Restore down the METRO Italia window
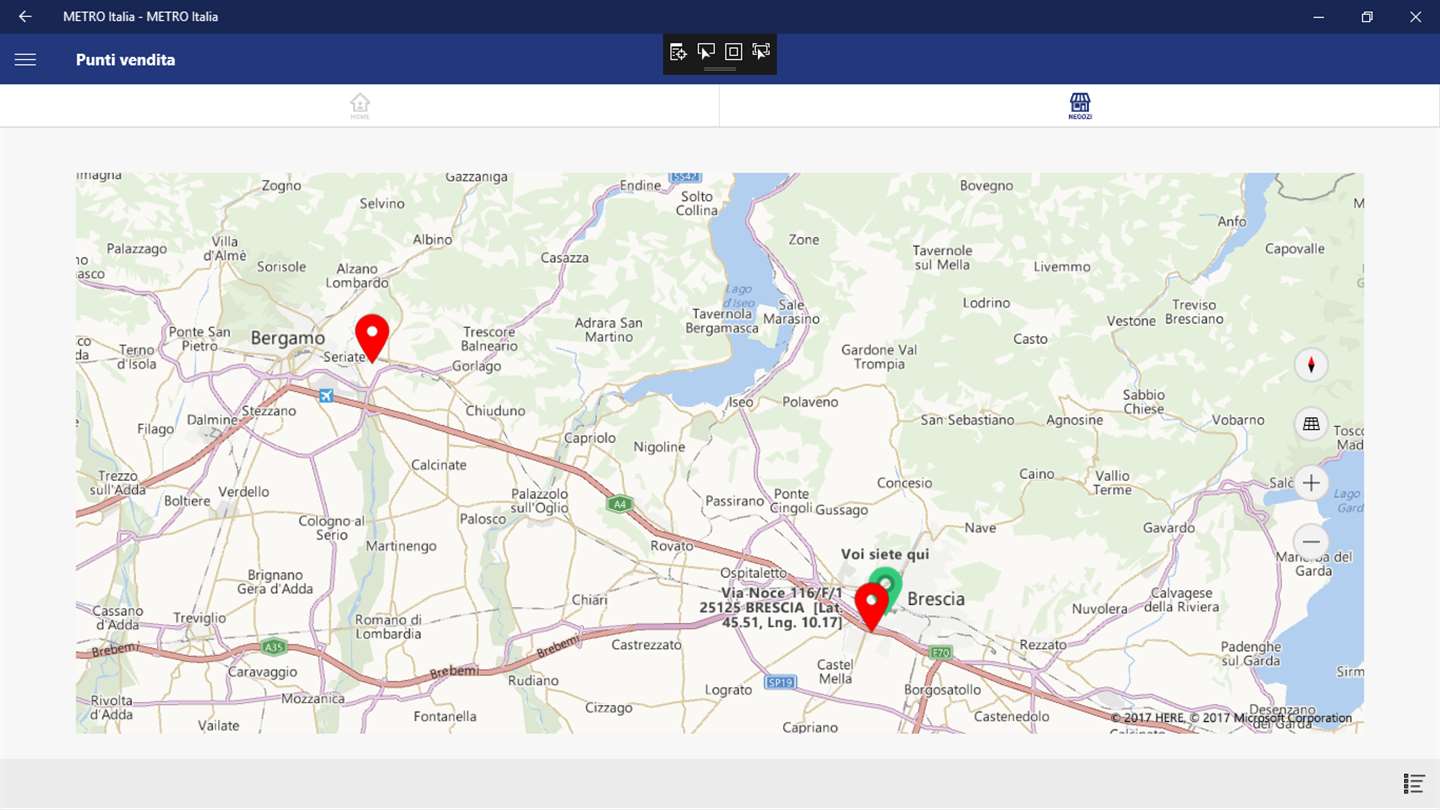This screenshot has width=1440, height=810. tap(1367, 17)
